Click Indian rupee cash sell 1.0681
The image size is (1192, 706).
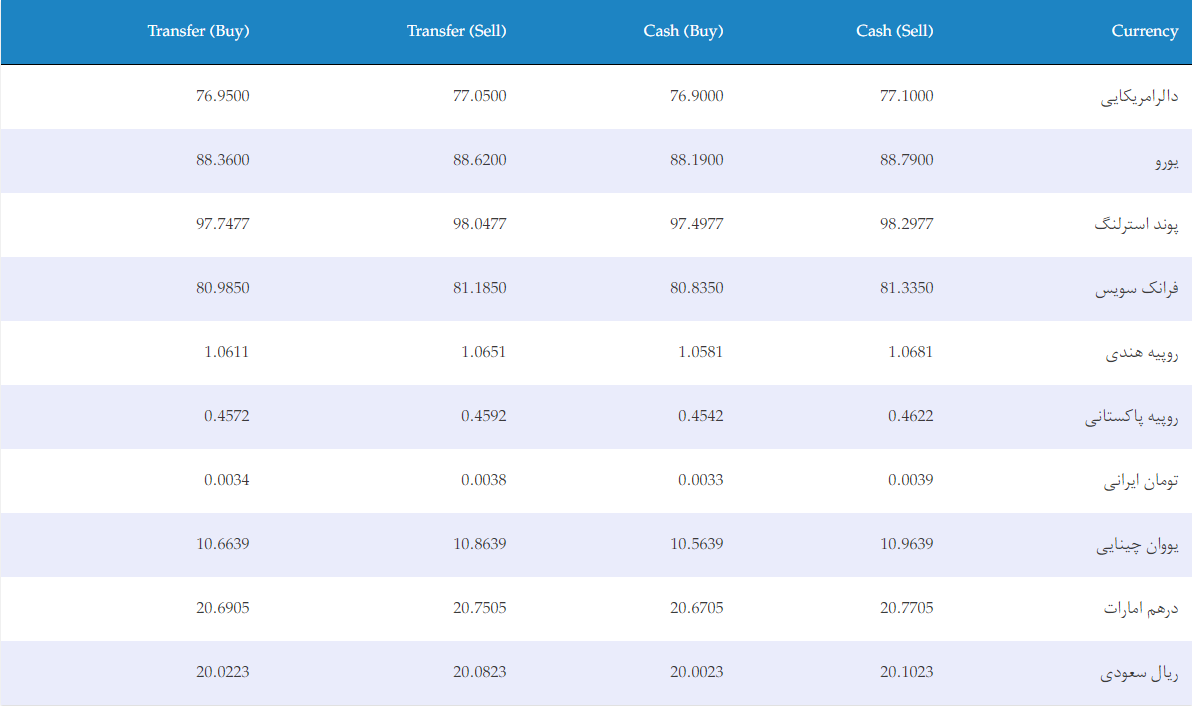click(x=911, y=351)
